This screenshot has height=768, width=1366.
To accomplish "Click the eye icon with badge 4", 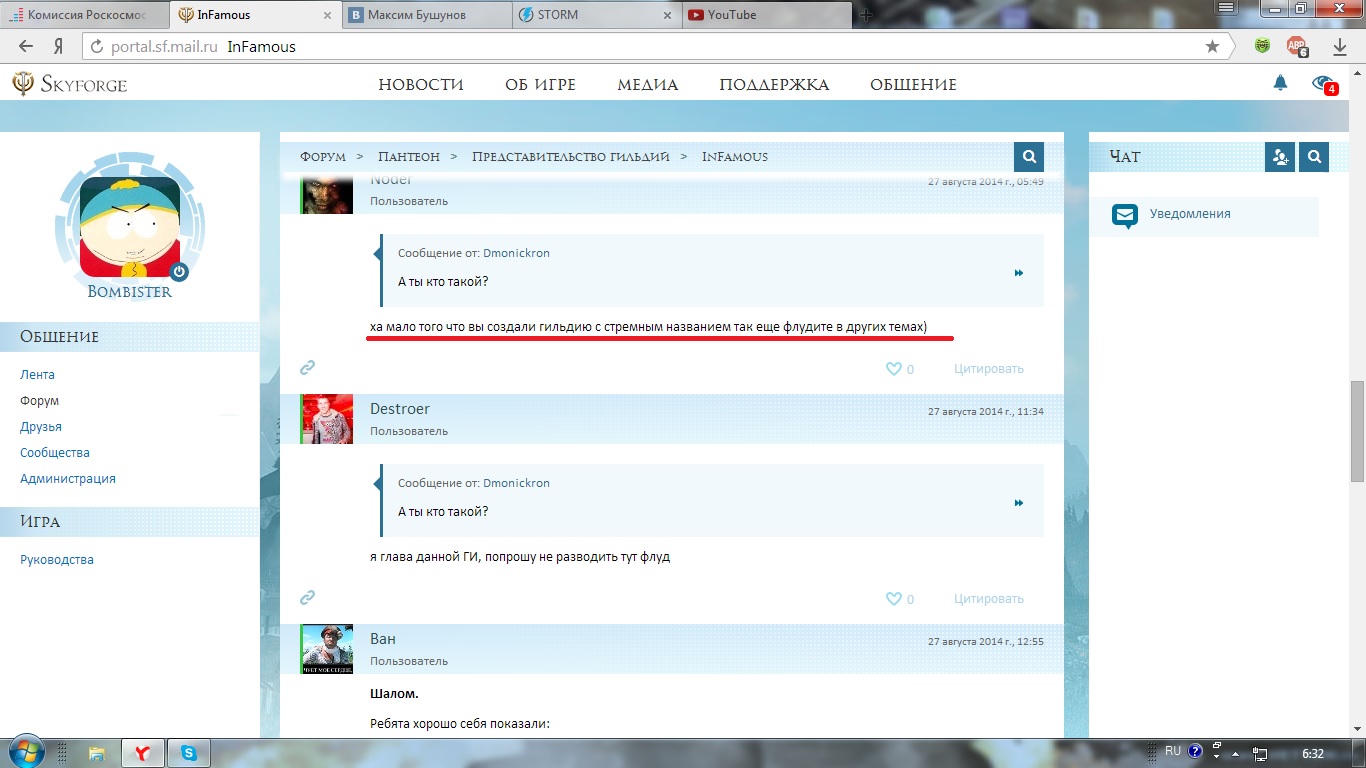I will 1324,84.
